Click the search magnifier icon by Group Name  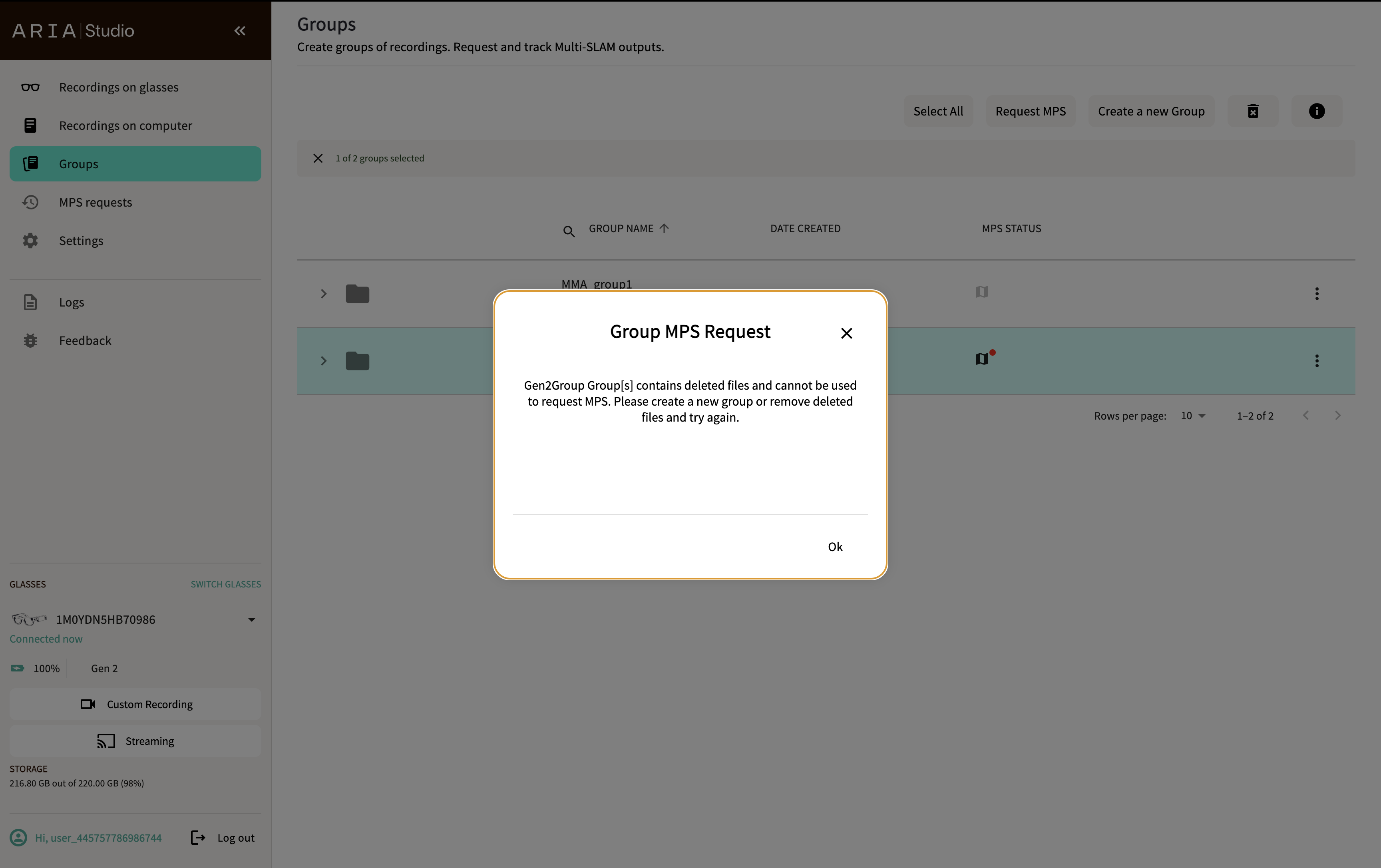tap(568, 231)
